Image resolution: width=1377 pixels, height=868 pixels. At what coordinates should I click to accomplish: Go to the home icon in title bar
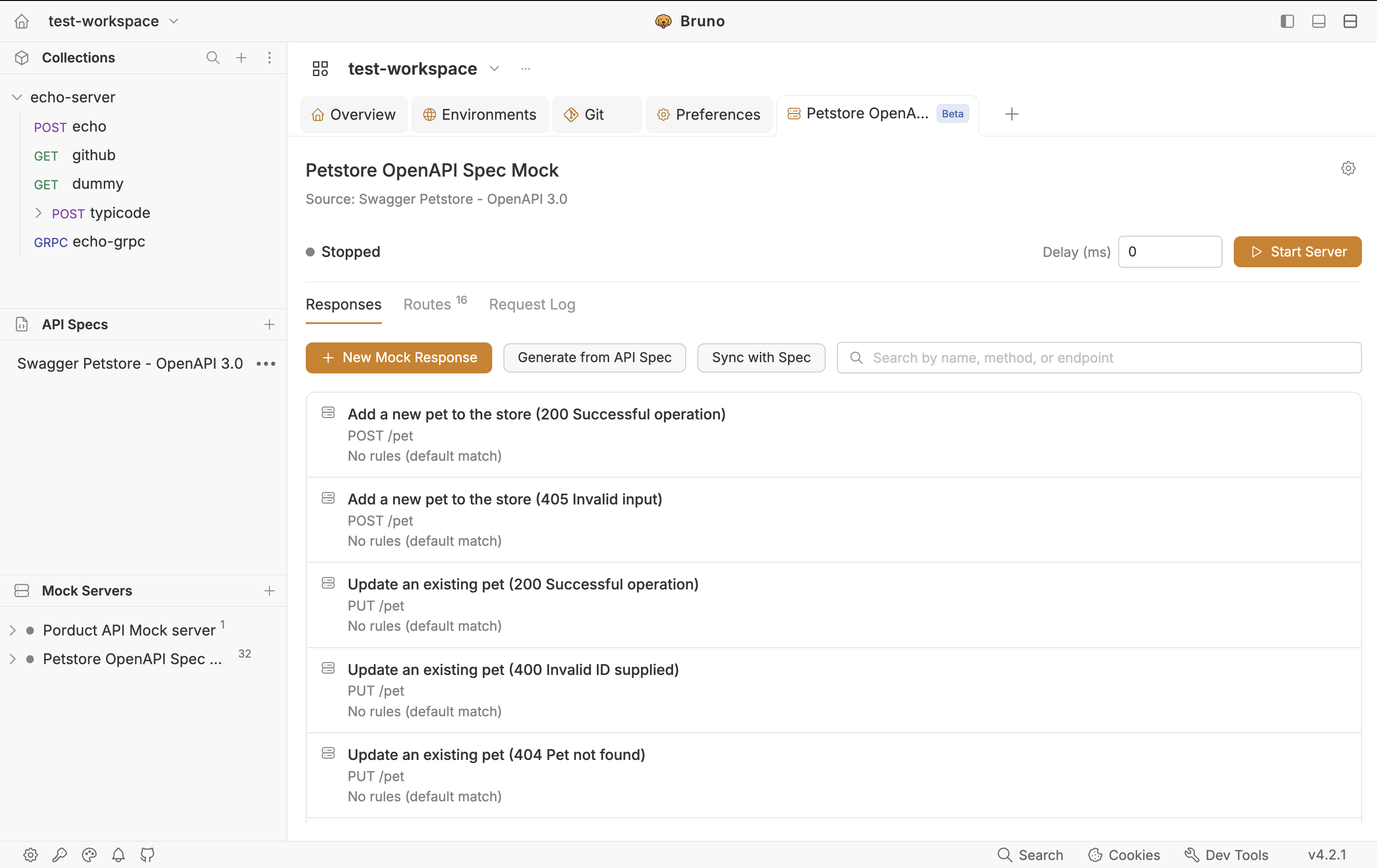(x=22, y=21)
